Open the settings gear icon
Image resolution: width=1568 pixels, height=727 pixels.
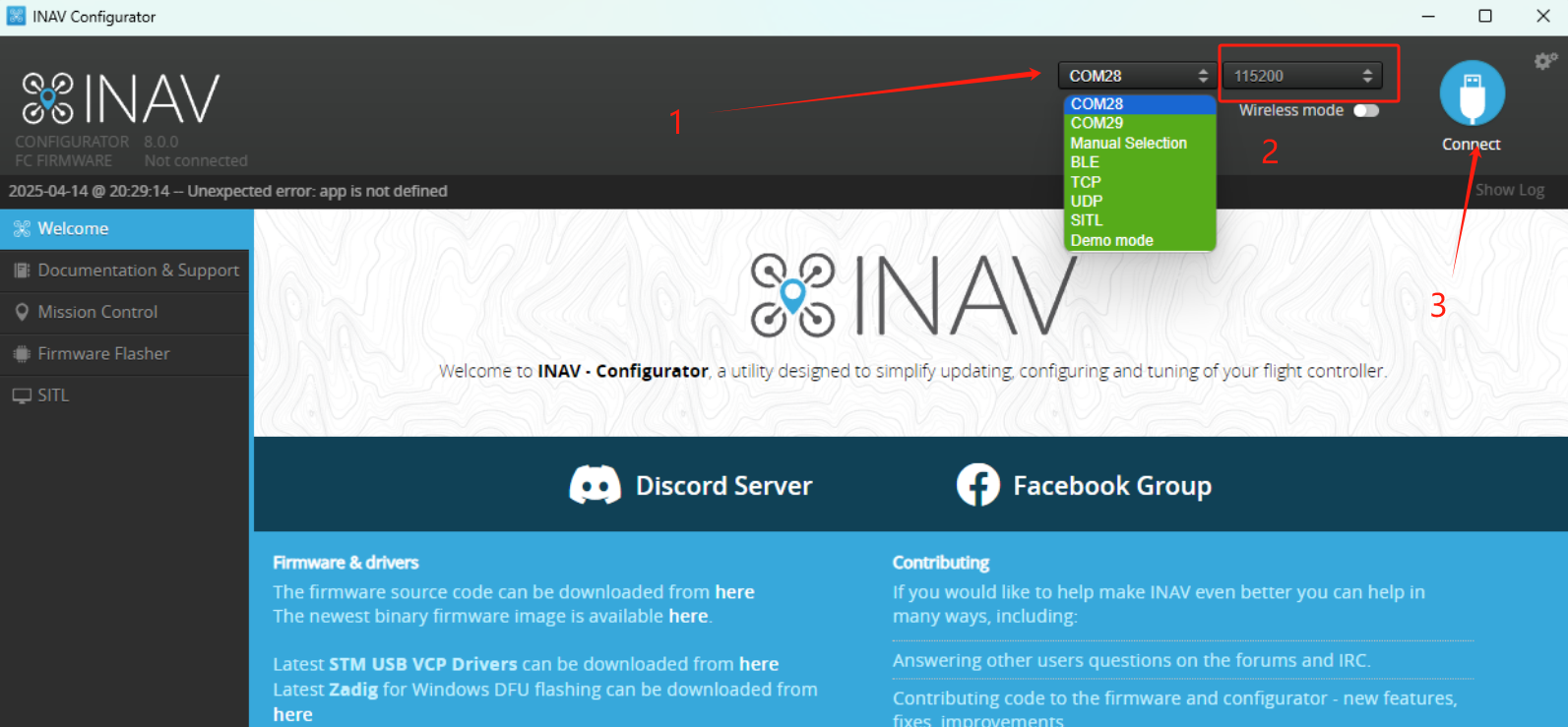click(x=1544, y=61)
